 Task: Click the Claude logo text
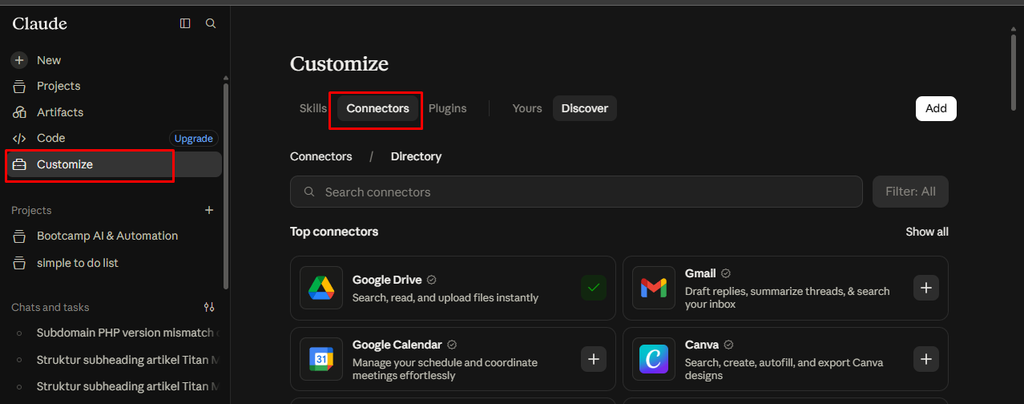click(39, 23)
